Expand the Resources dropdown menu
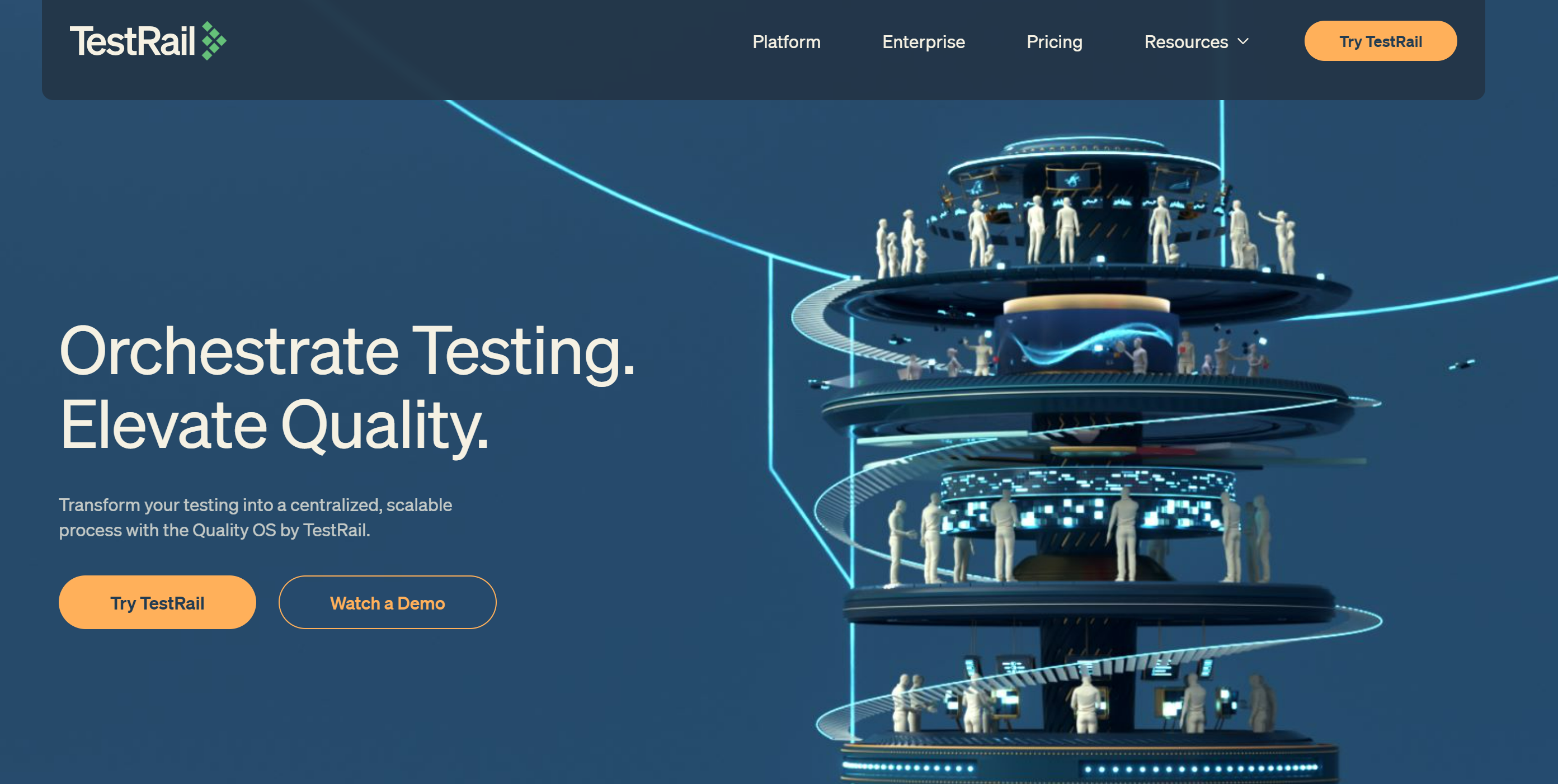Viewport: 1558px width, 784px height. [x=1196, y=42]
